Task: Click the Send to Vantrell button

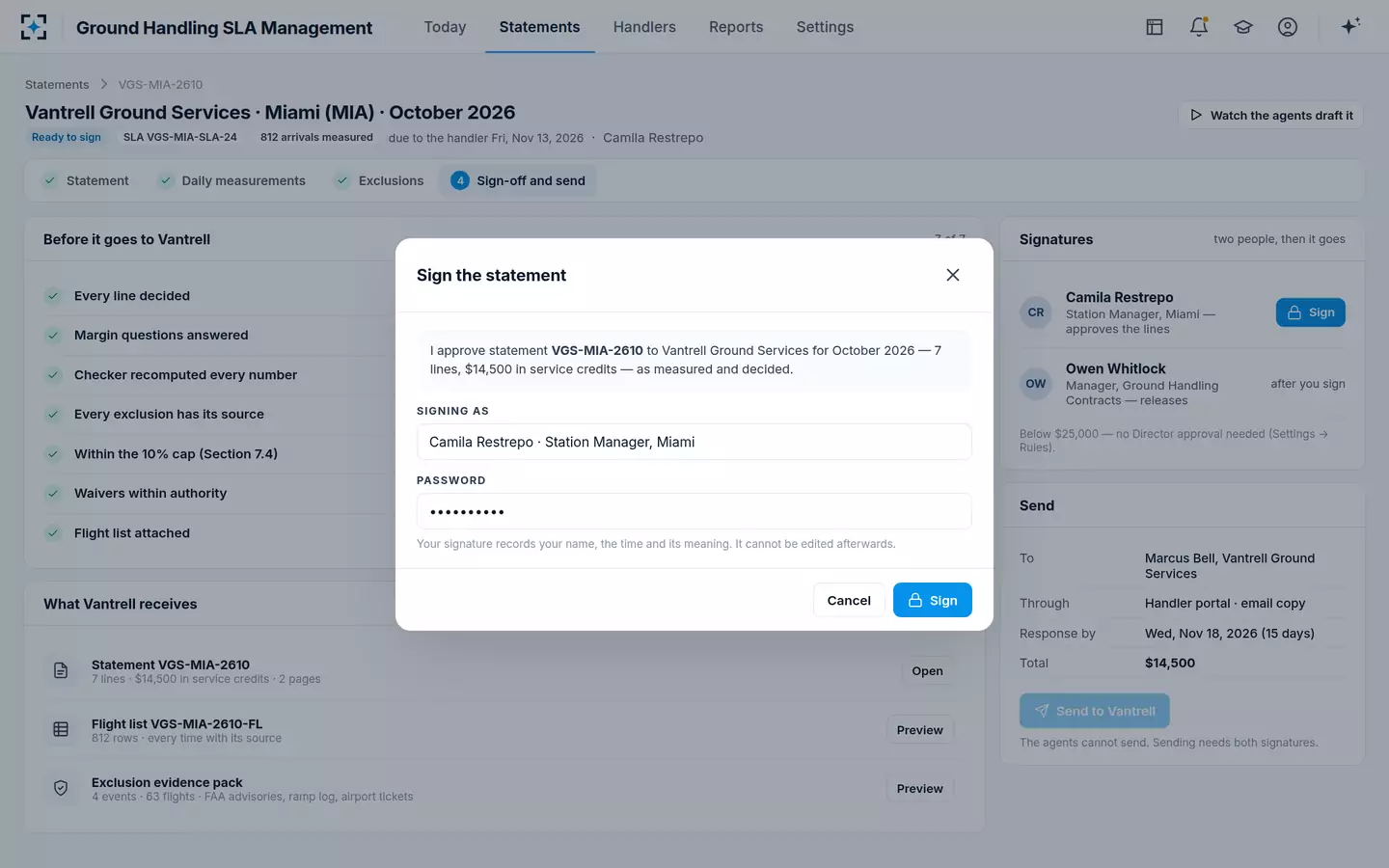Action: click(1095, 711)
